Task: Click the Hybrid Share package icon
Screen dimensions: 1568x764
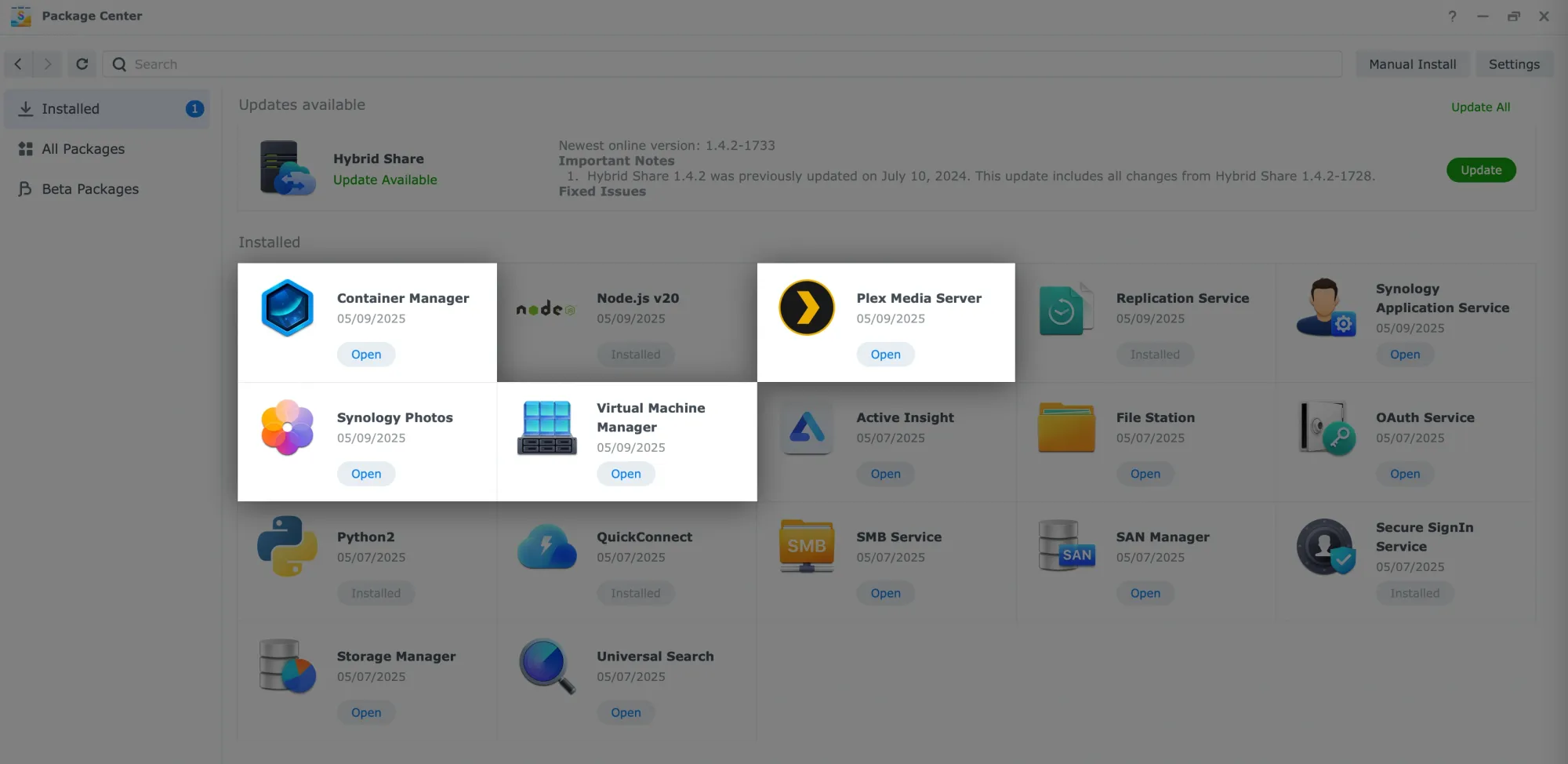Action: tap(288, 168)
